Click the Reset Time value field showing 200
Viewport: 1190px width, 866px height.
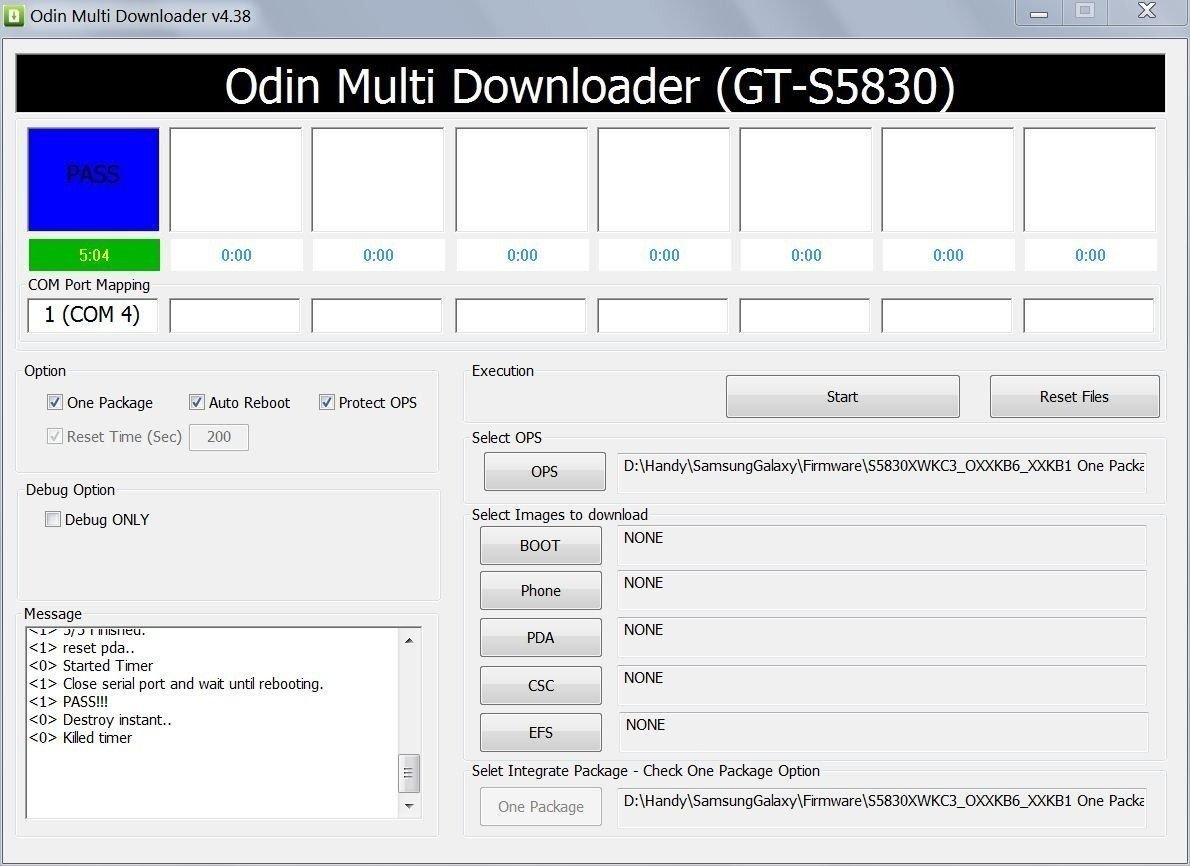219,437
